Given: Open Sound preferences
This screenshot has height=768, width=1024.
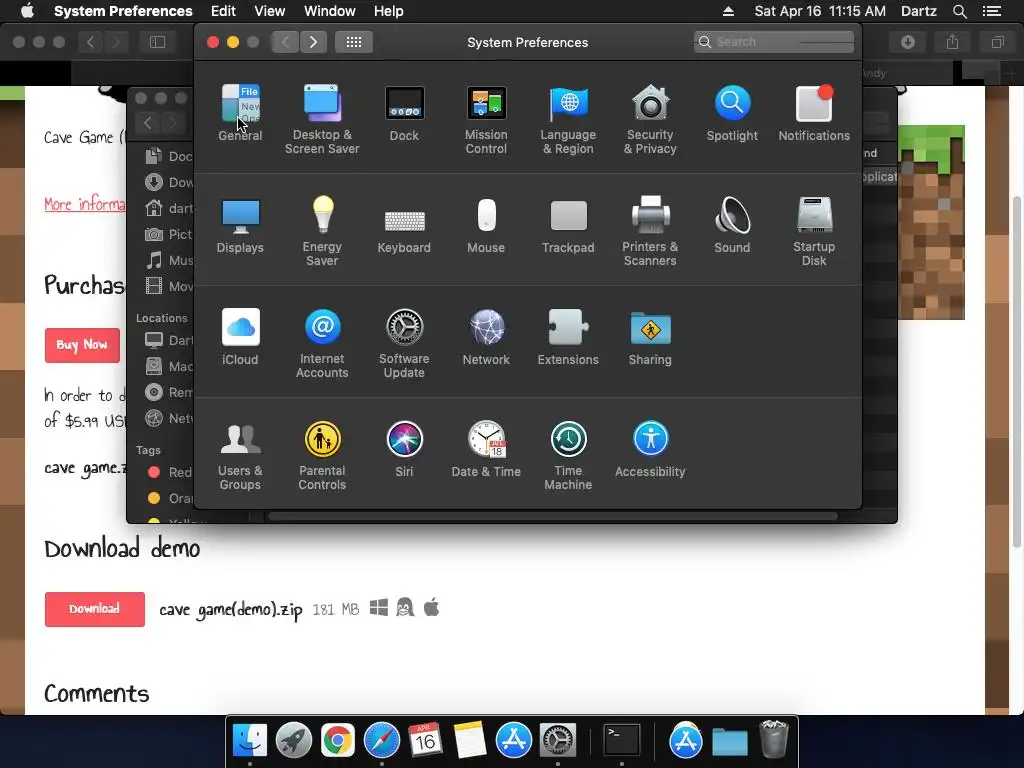Looking at the screenshot, I should (x=732, y=225).
